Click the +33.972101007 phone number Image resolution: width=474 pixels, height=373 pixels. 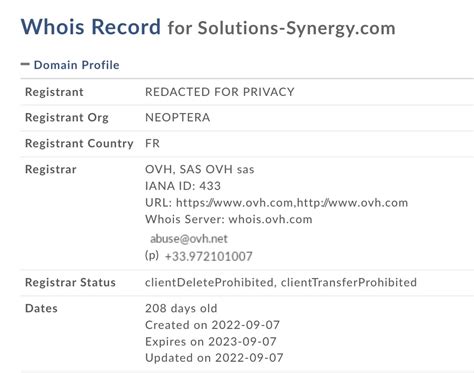(x=209, y=256)
